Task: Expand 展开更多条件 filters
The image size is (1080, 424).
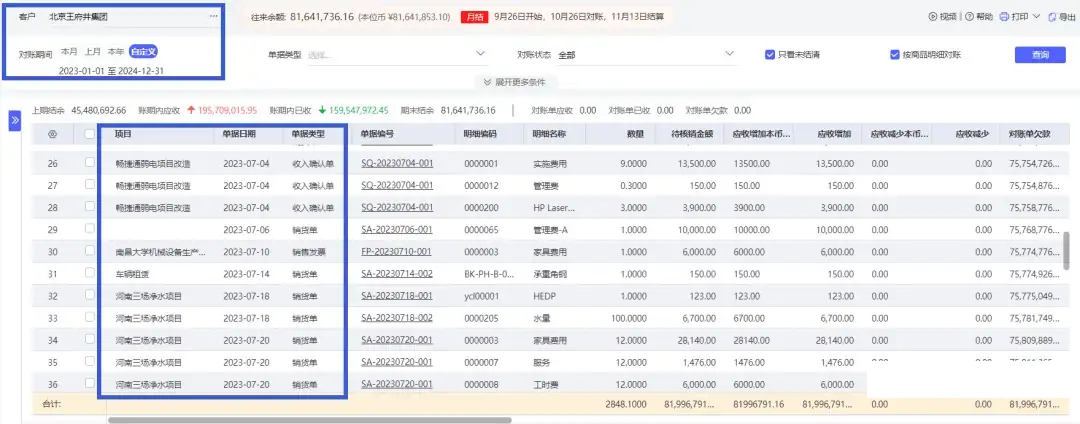Action: (515, 82)
